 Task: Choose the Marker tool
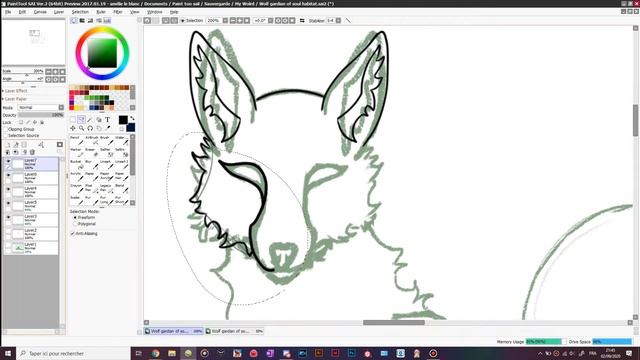coord(76,152)
